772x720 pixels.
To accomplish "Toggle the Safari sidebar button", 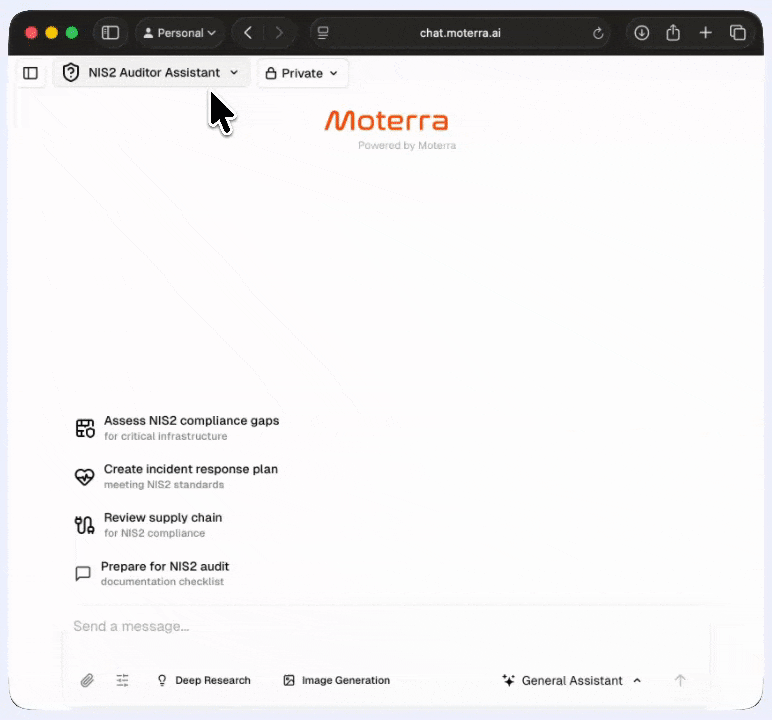I will point(110,33).
